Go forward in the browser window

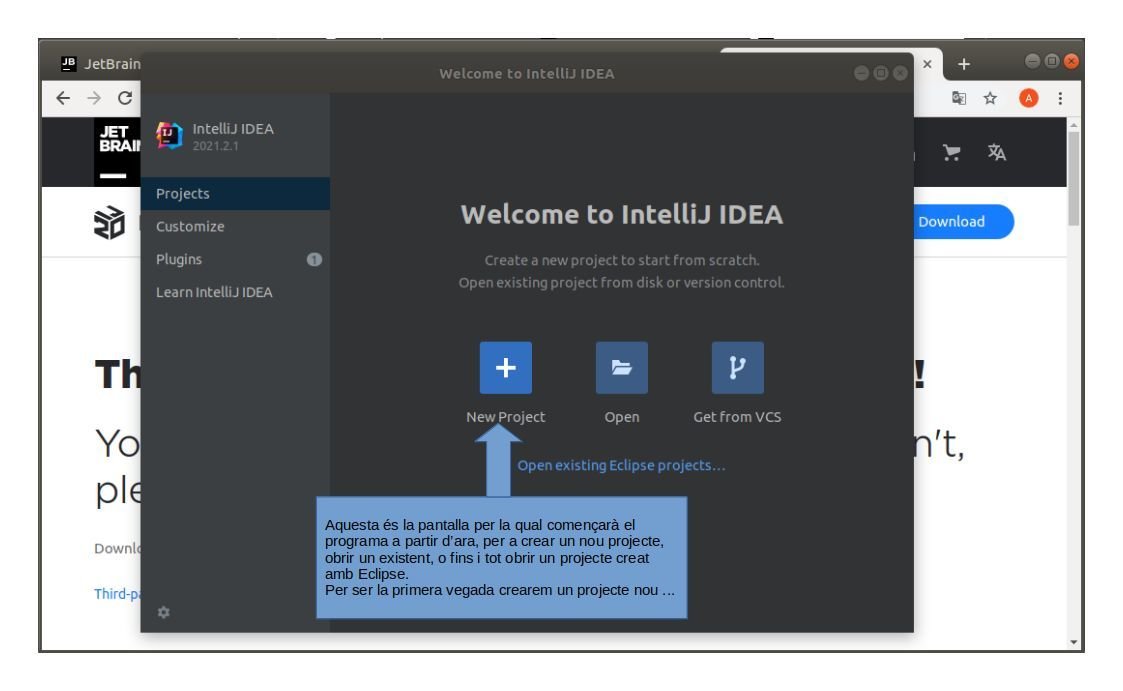point(94,98)
